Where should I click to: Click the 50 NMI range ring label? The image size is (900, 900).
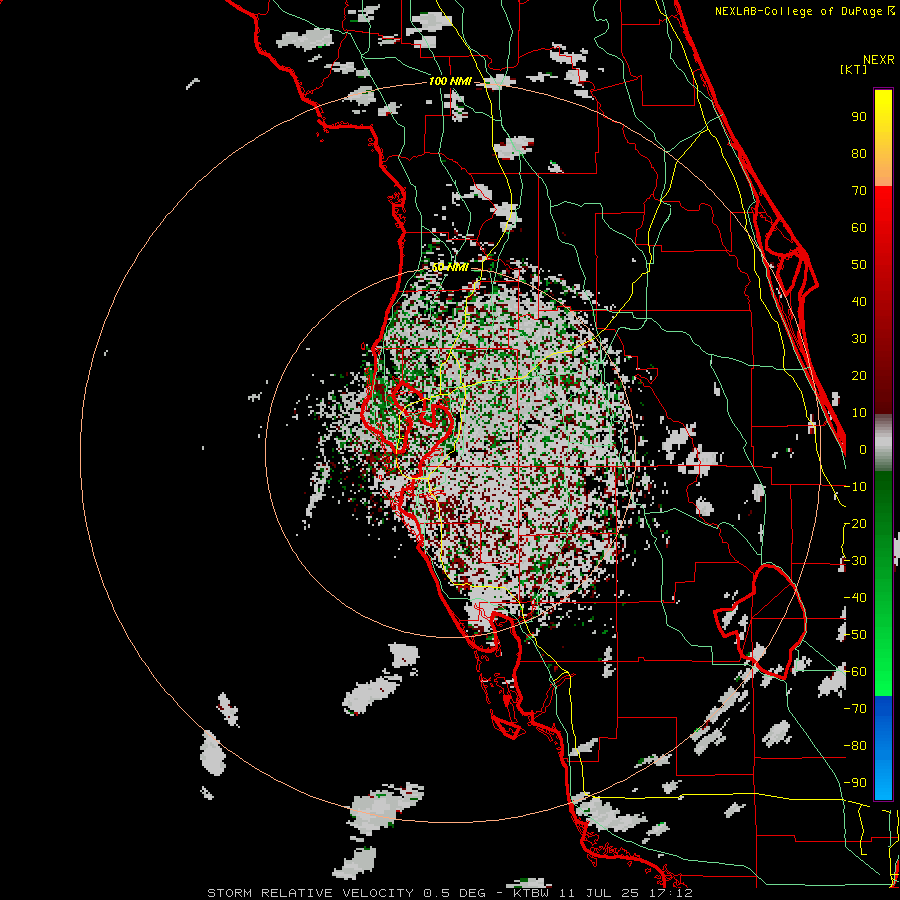coord(450,267)
